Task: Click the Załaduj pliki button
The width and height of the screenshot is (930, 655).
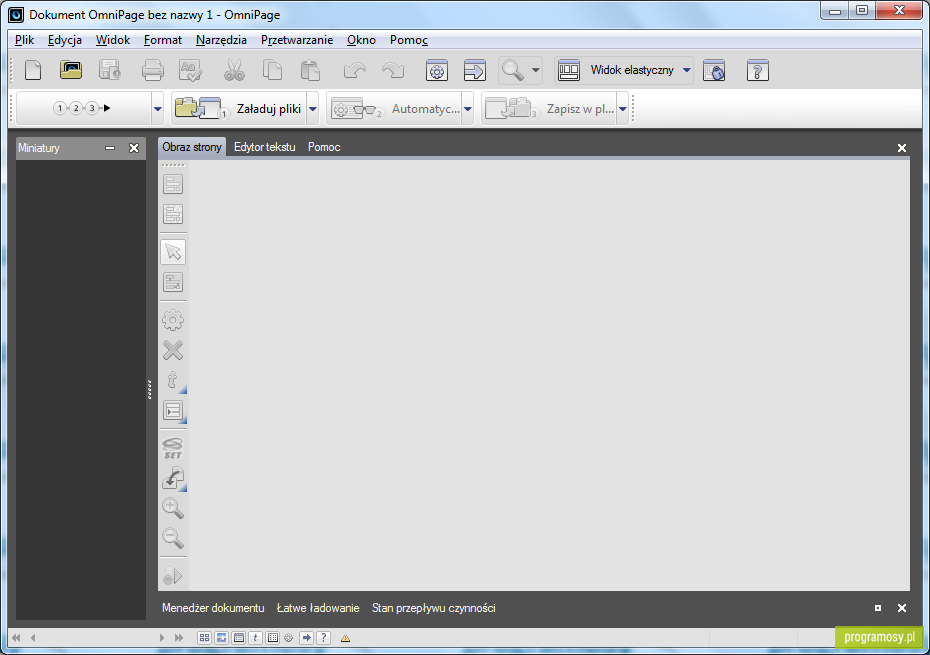Action: 238,109
